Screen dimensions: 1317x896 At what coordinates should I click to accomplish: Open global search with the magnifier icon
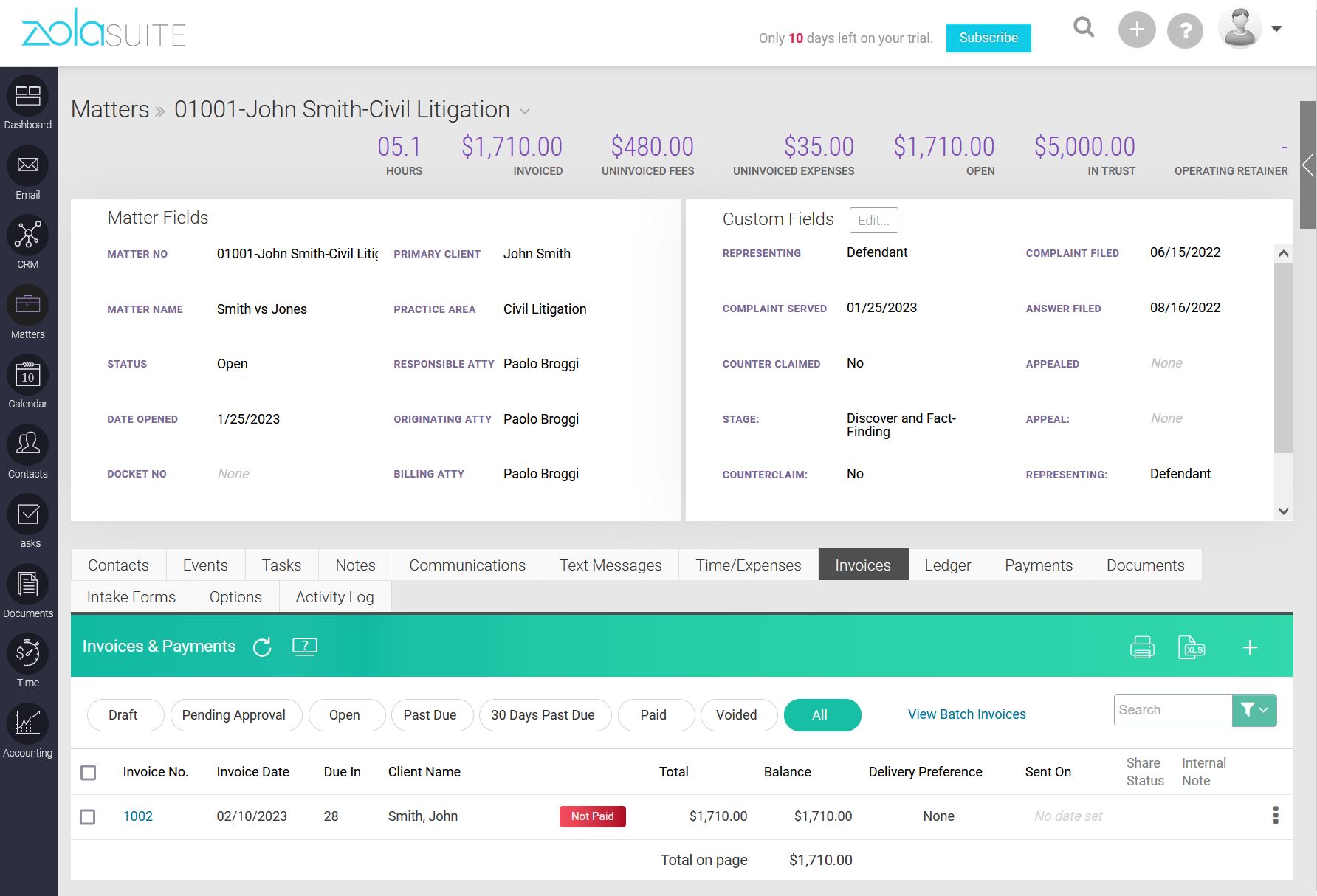point(1083,27)
